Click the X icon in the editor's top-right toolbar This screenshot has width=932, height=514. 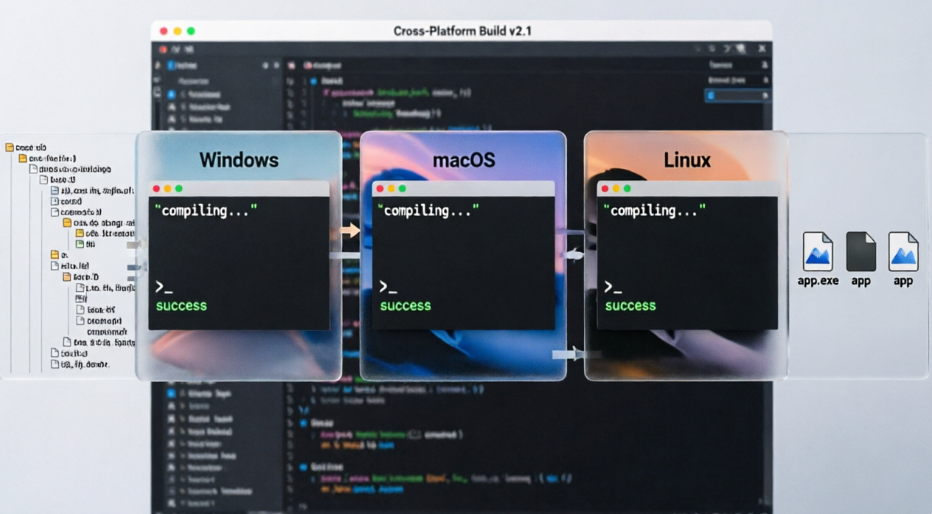coord(762,48)
